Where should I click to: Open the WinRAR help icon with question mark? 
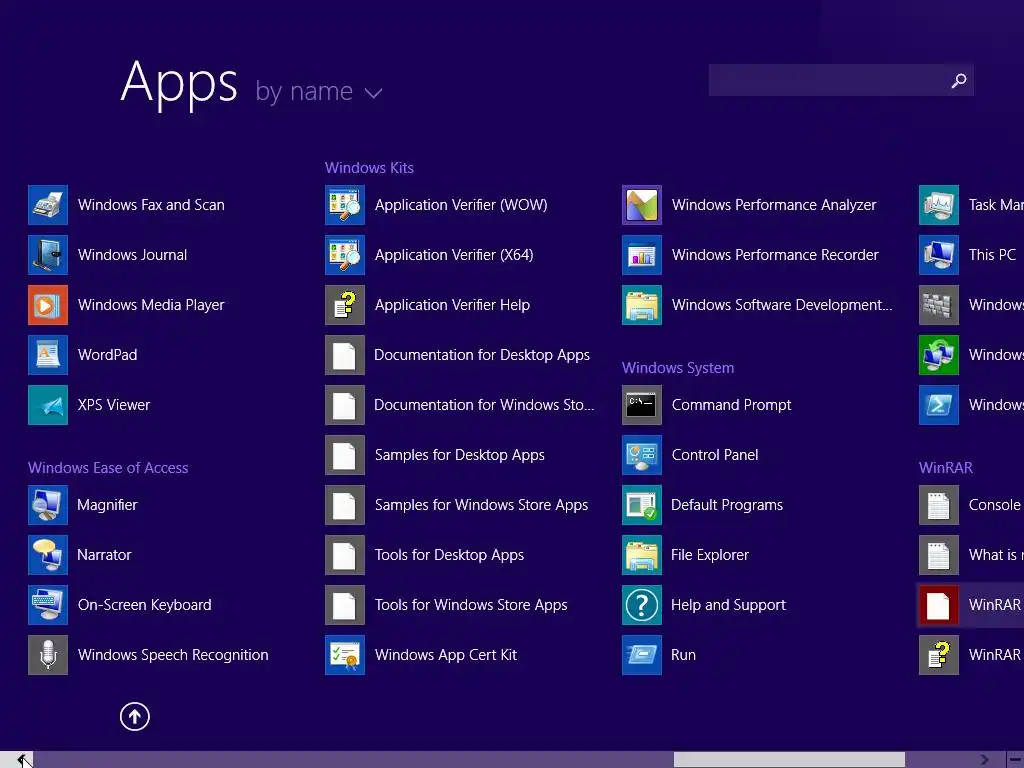(x=939, y=655)
